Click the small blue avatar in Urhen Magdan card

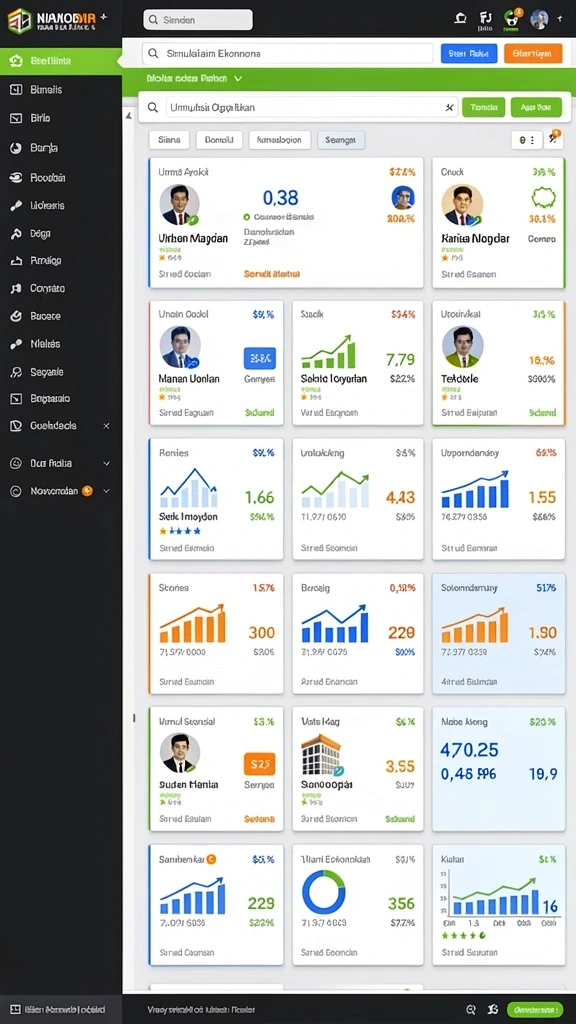pyautogui.click(x=402, y=198)
